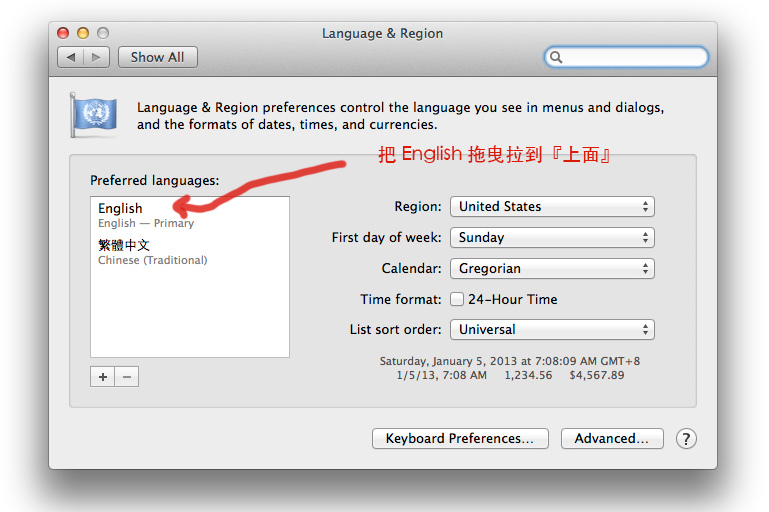
Task: Click the short date sample 1/5/13, 7:08 AM
Action: click(x=441, y=376)
